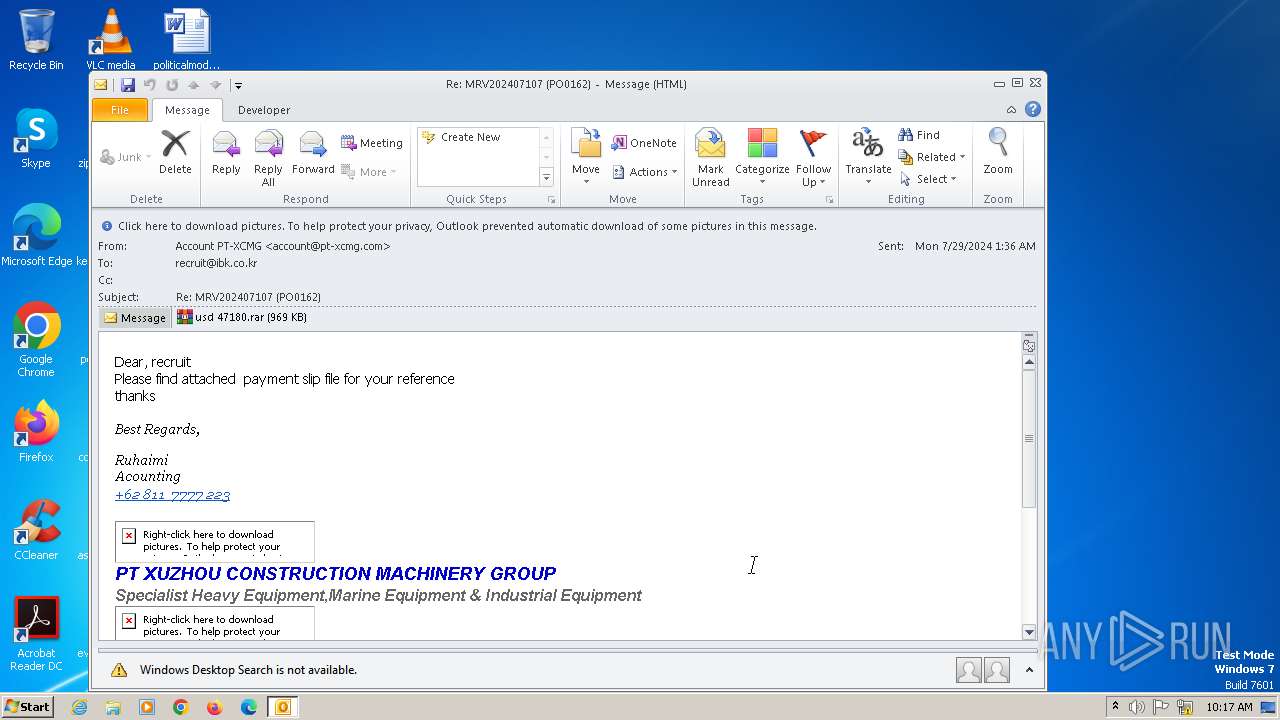
Task: Click the Windows Desktop Search warning text
Action: (x=248, y=670)
